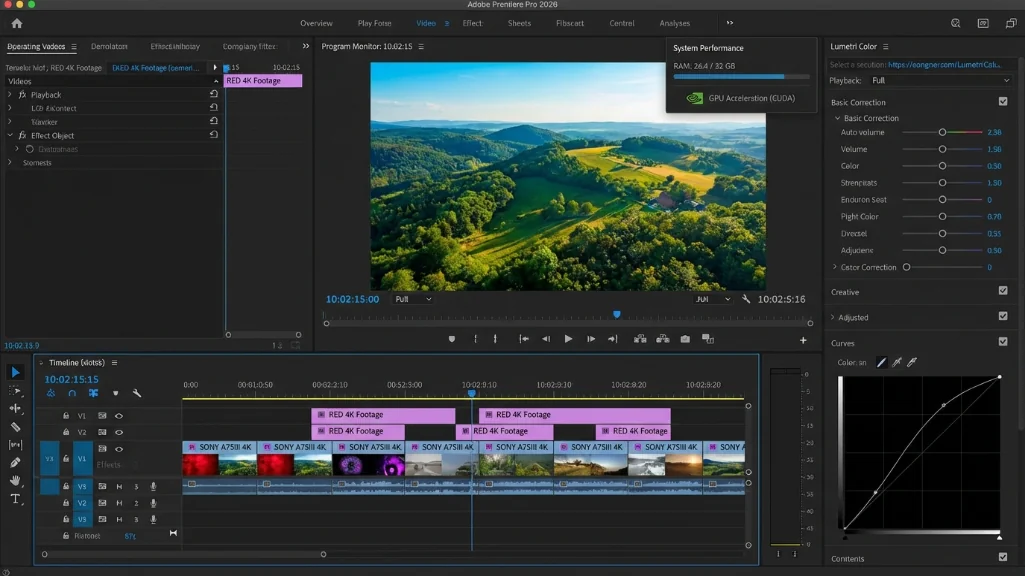
Task: Collapse the Basic Correction subsection
Action: click(x=837, y=118)
